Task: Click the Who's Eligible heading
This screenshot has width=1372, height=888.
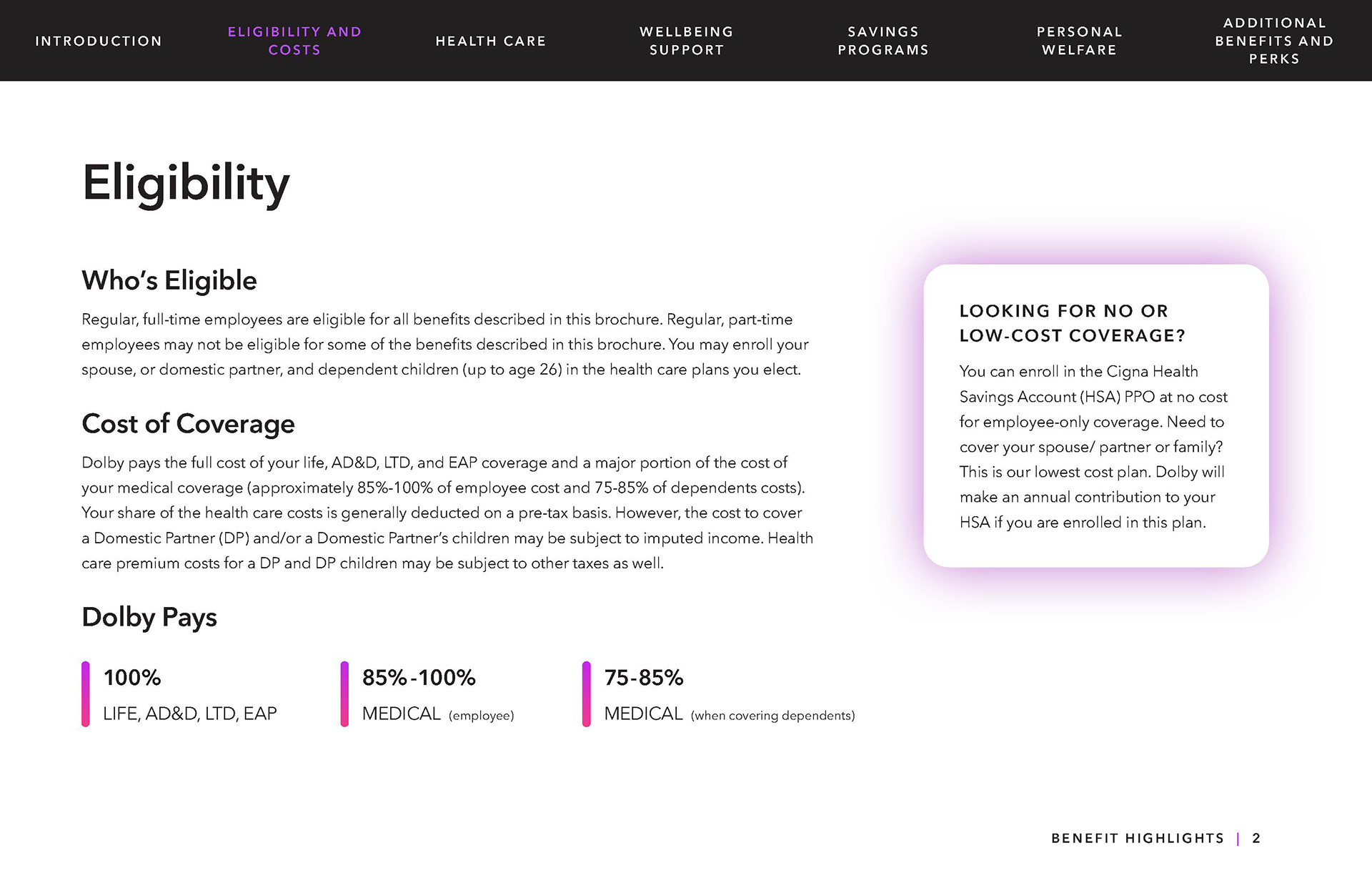Action: coord(169,280)
